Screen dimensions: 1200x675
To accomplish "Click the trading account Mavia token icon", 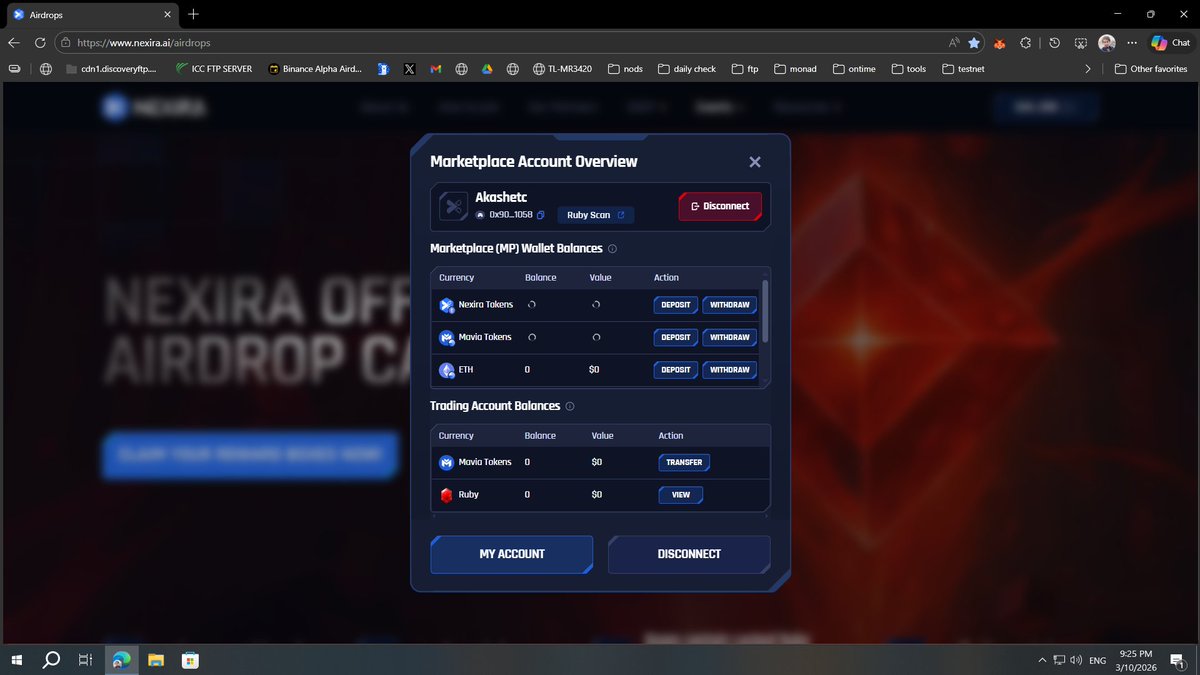I will point(447,462).
